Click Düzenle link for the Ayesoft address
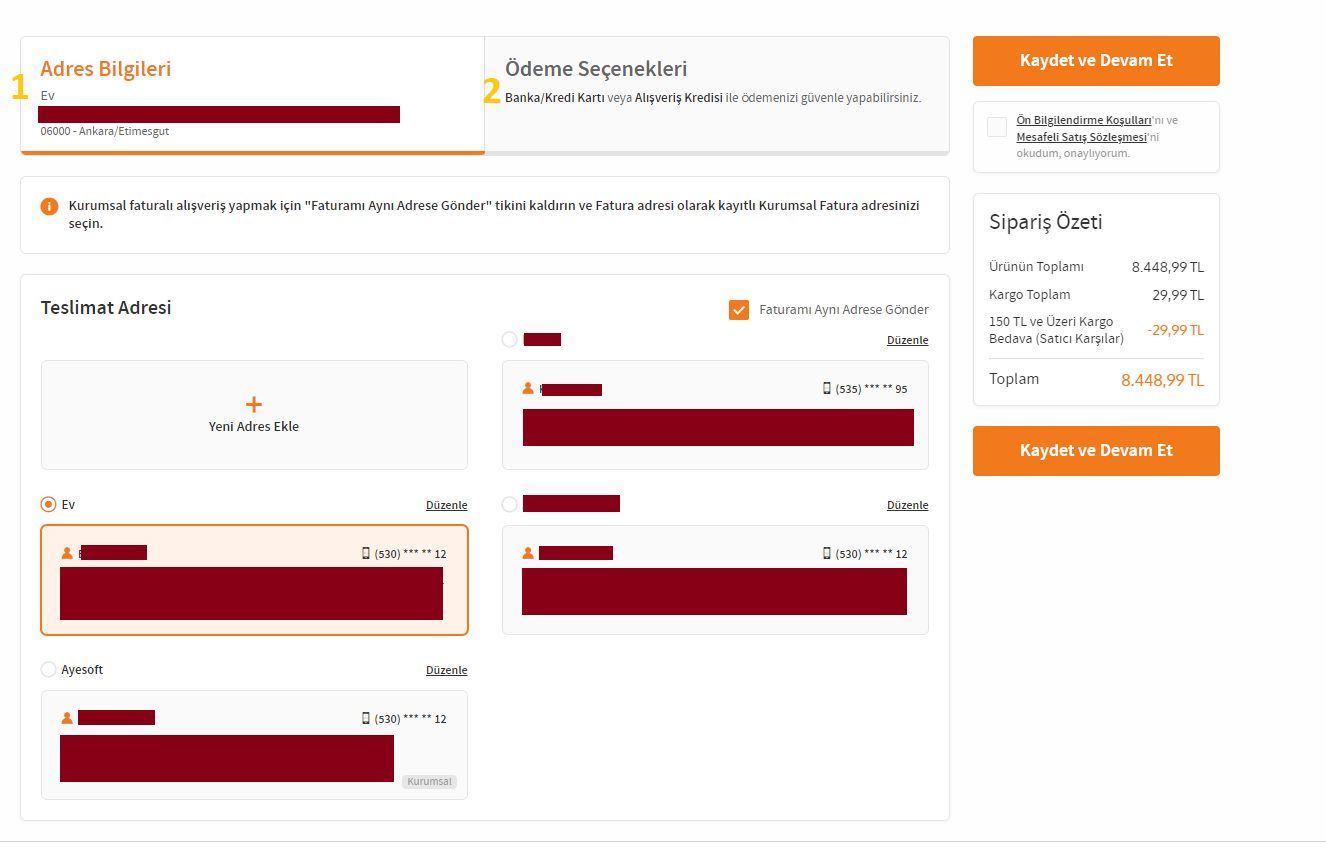This screenshot has width=1326, height=868. [447, 671]
